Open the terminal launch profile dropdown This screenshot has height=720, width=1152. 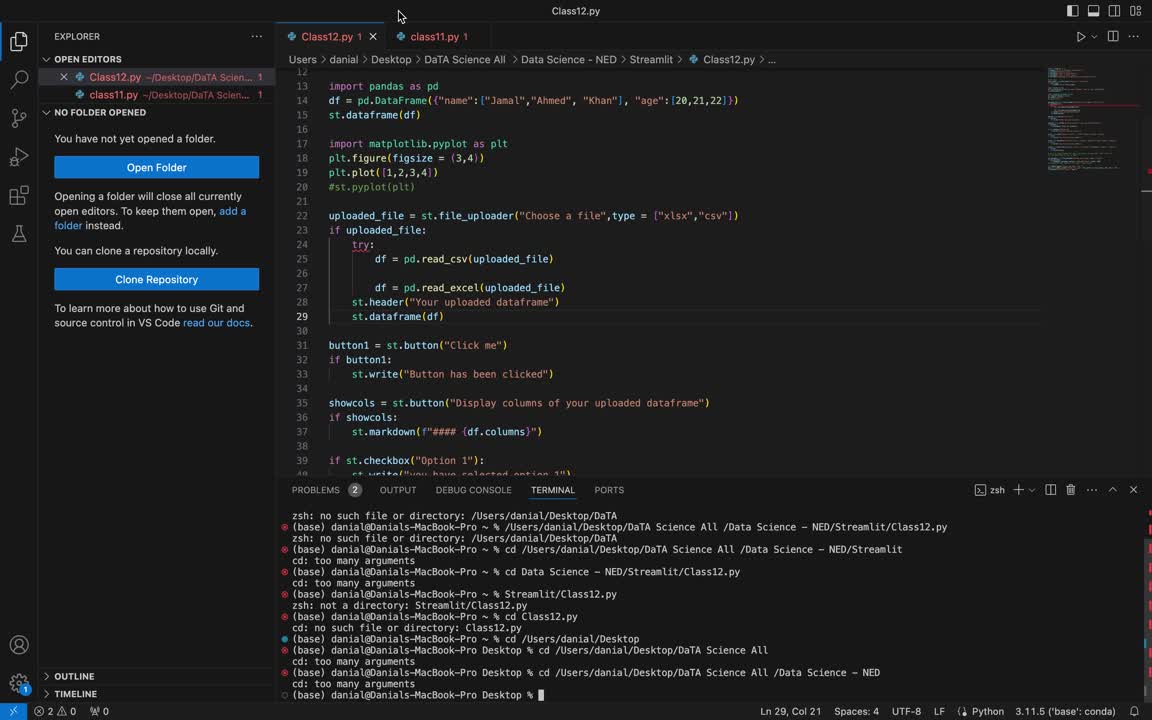click(x=1032, y=490)
